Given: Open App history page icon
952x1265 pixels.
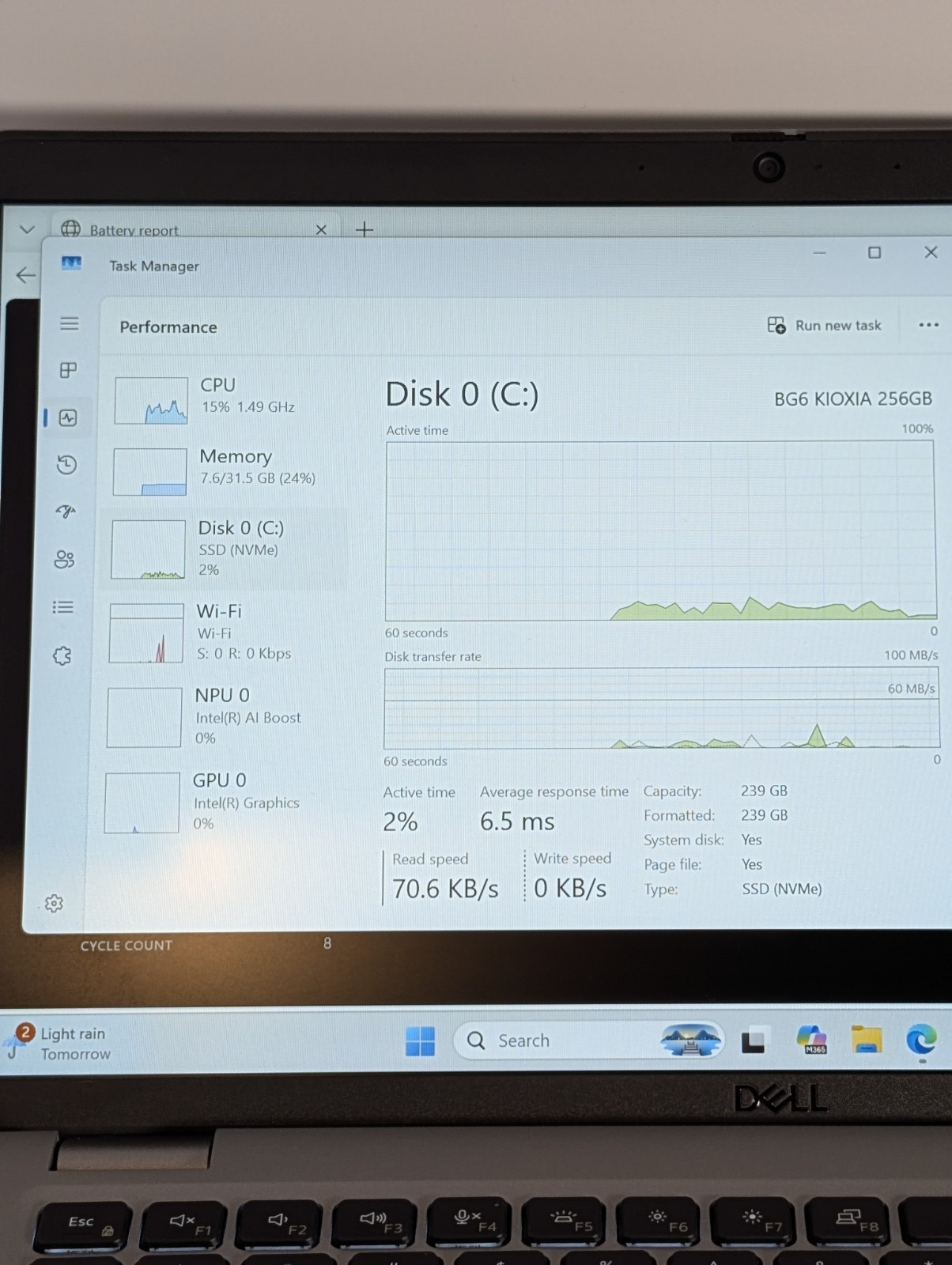Looking at the screenshot, I should tap(66, 464).
